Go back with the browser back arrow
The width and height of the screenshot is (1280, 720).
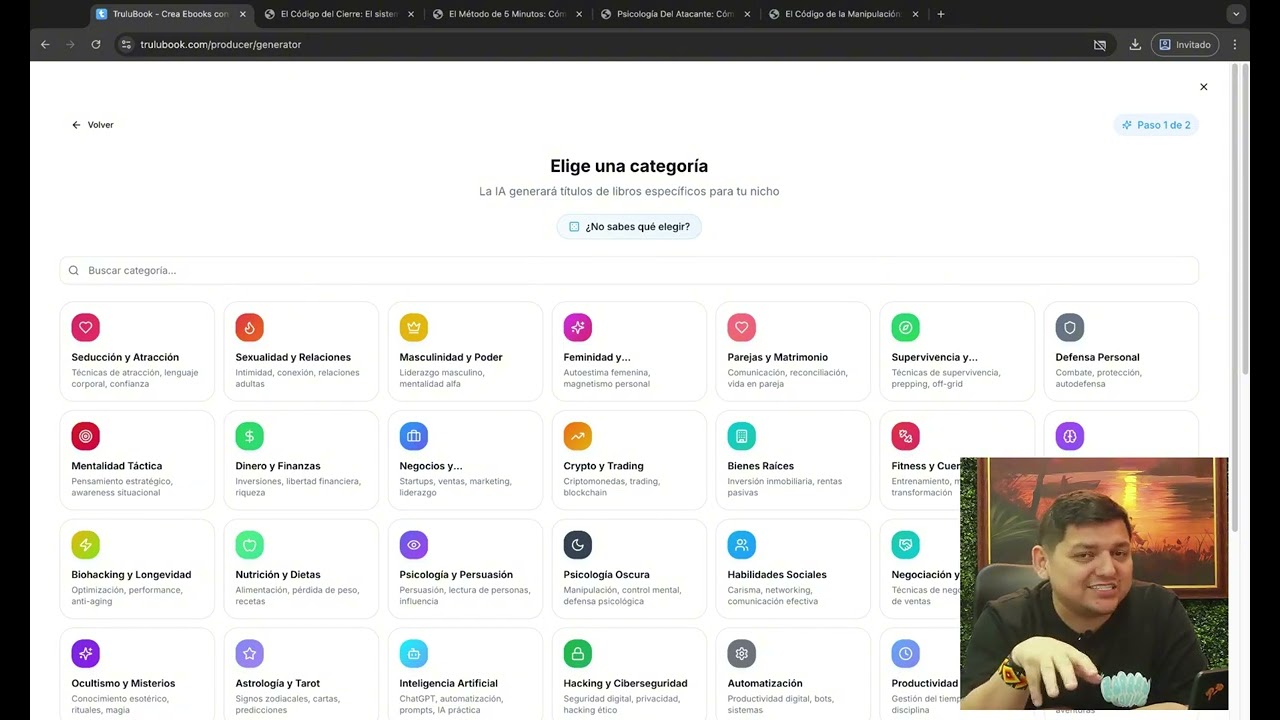tap(45, 44)
